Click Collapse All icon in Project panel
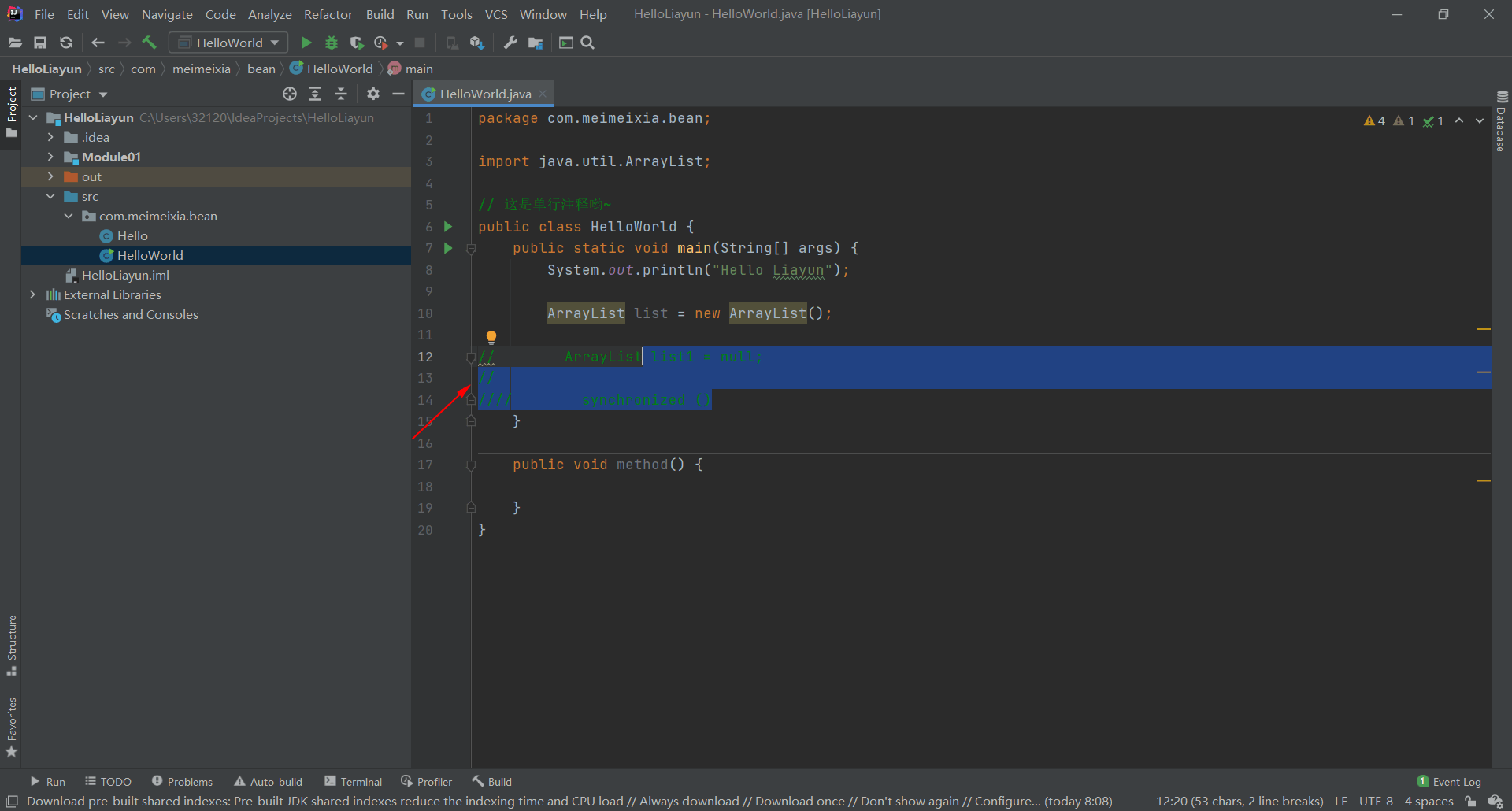Screen dimensions: 1512x811 coord(341,94)
